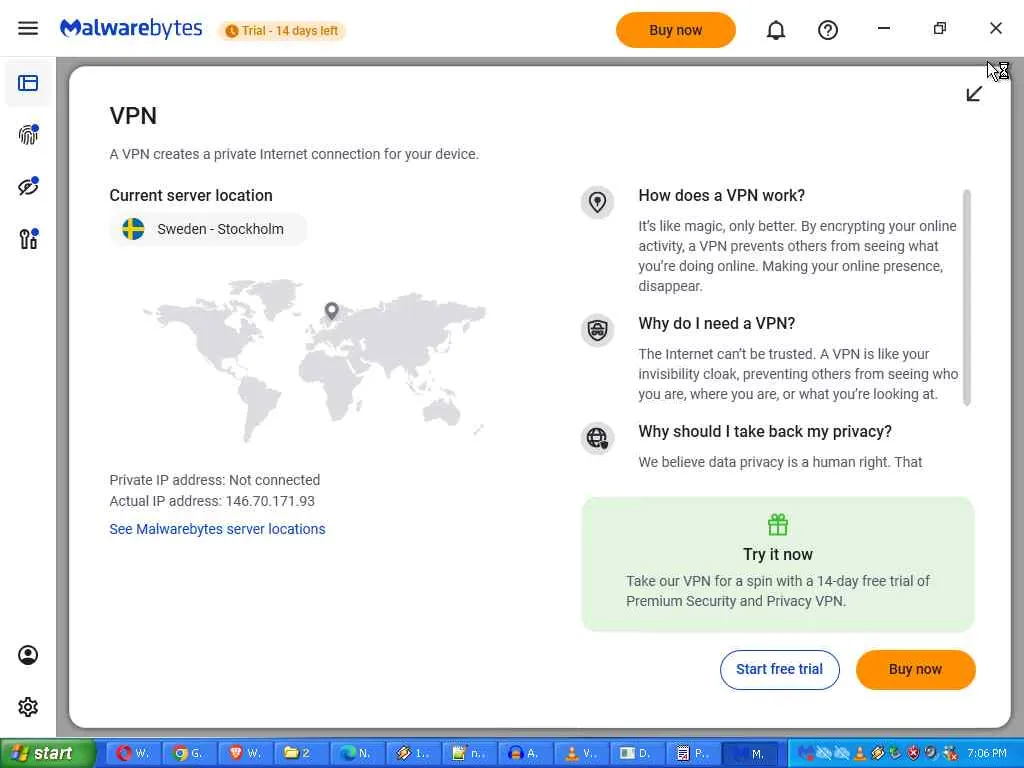Click the map pin on Sweden
This screenshot has width=1024, height=768.
click(x=332, y=311)
